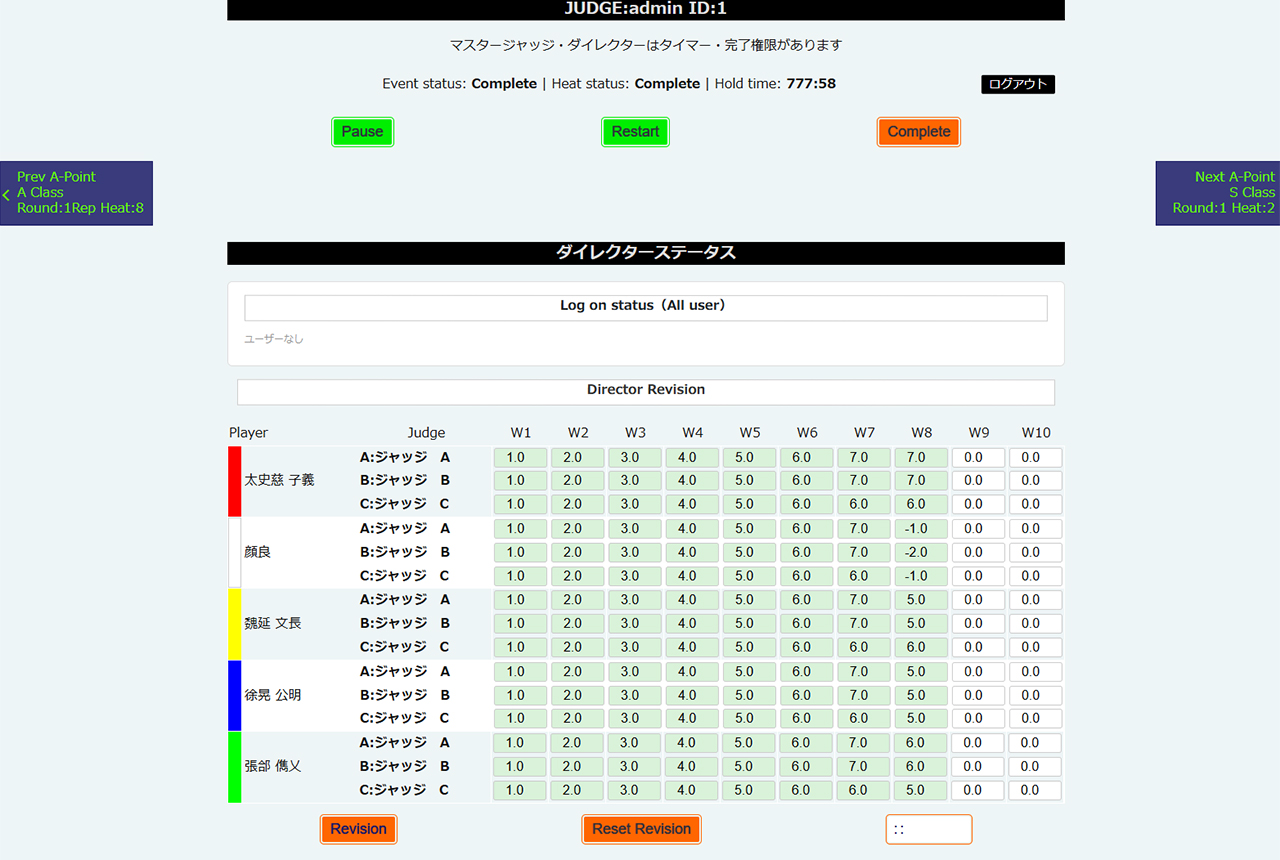Edit 張郃 儁乂 Judge A W7 score 7.0
The width and height of the screenshot is (1280, 860).
(864, 743)
